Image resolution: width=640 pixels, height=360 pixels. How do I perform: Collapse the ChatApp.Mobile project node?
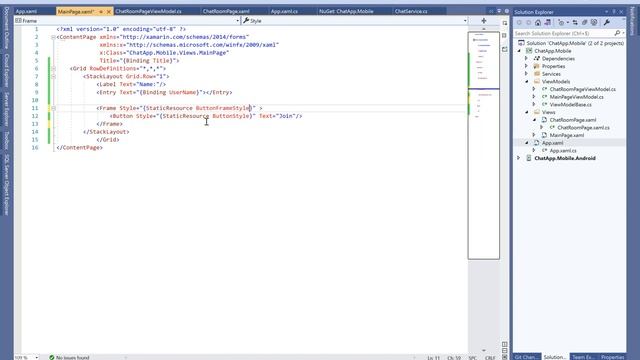[x=519, y=51]
